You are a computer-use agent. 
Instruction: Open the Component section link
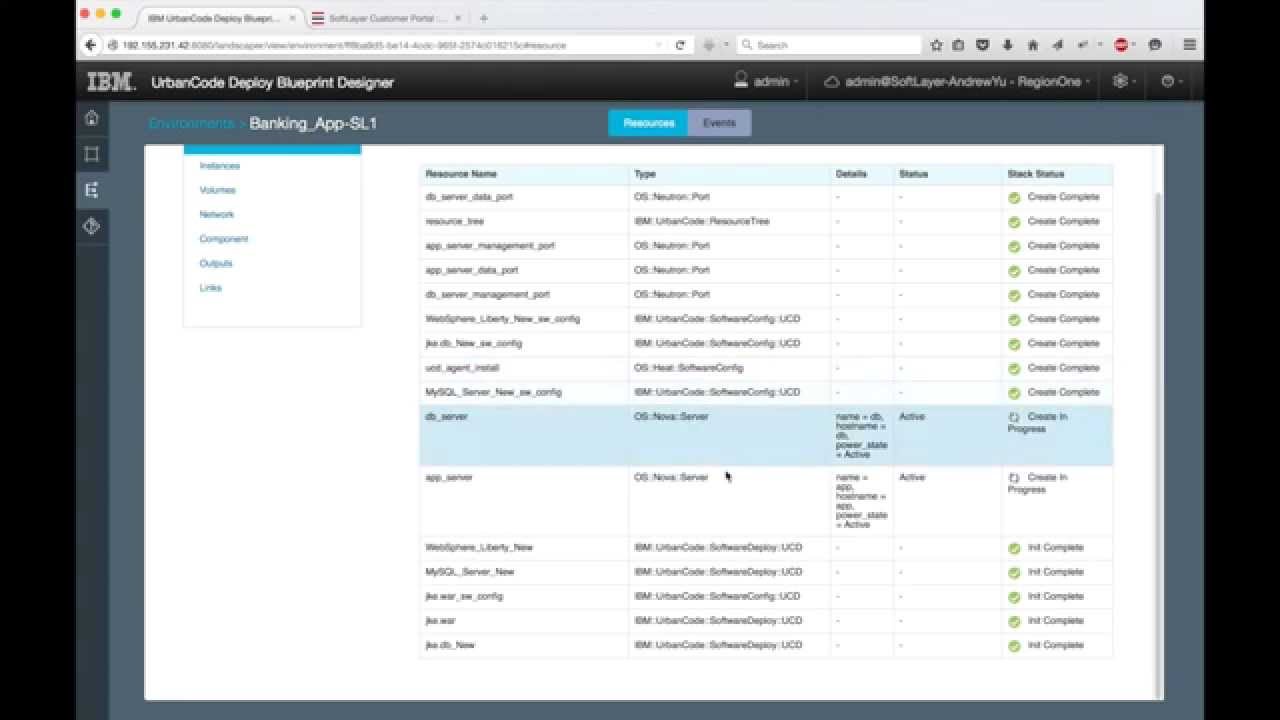[x=223, y=239]
